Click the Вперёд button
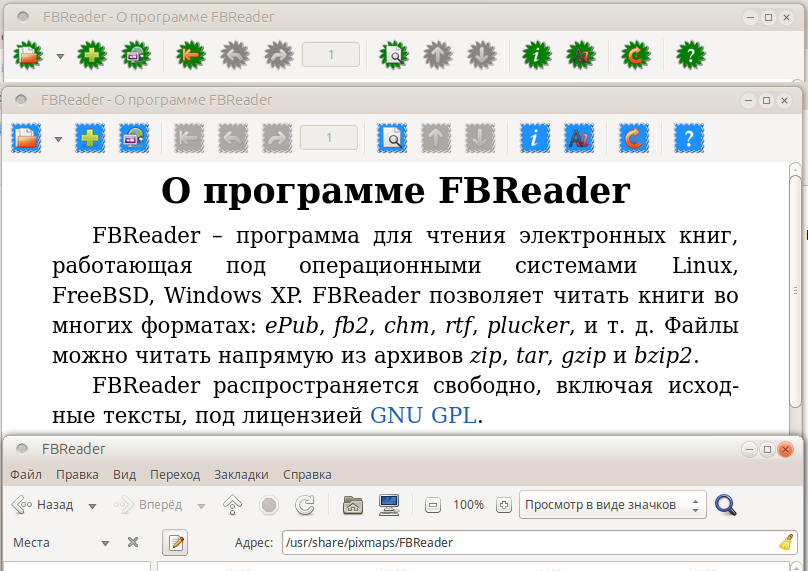Screen dimensions: 808x571 [148, 505]
